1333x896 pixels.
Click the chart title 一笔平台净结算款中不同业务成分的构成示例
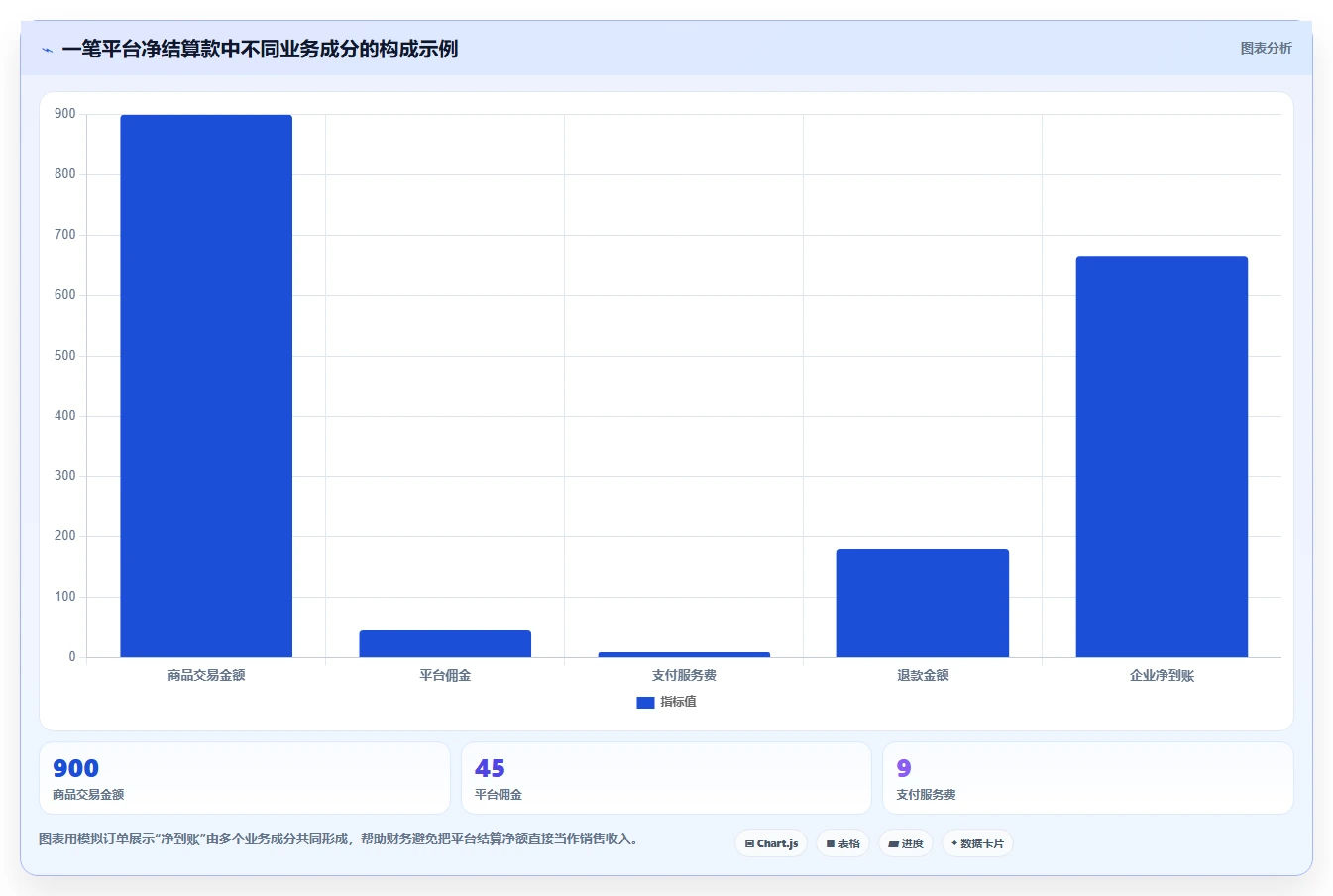point(260,49)
